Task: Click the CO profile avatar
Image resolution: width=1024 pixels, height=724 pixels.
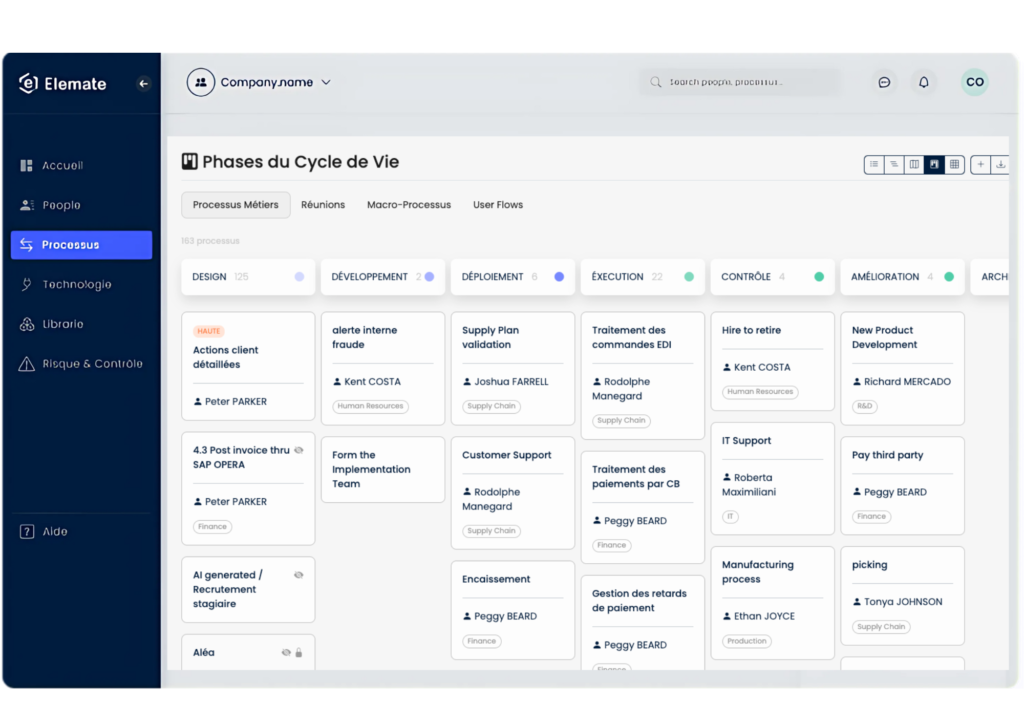Action: click(974, 82)
